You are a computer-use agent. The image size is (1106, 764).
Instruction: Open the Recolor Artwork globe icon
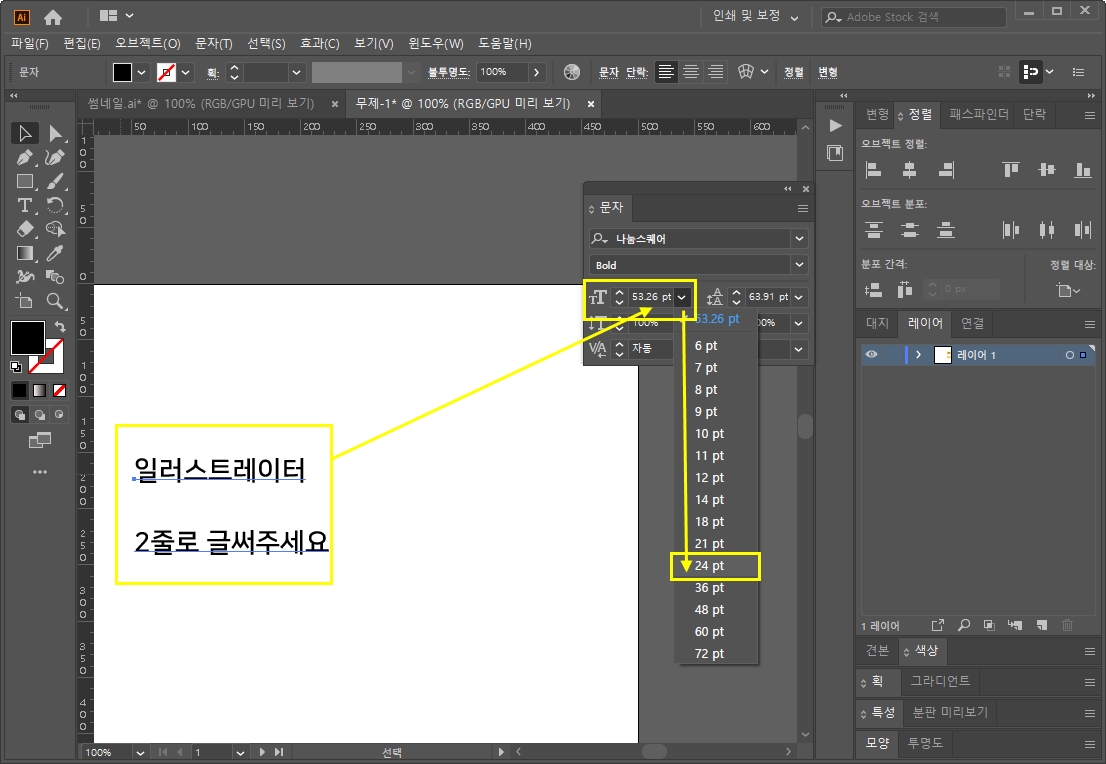(x=572, y=72)
